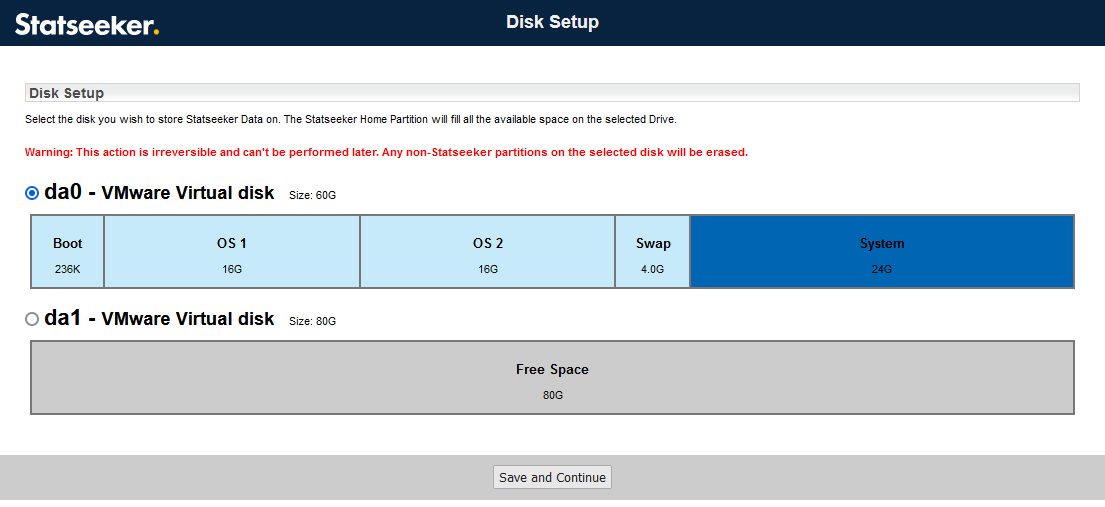The image size is (1105, 507).
Task: Click the Swap 4.0G partition block
Action: pos(653,252)
